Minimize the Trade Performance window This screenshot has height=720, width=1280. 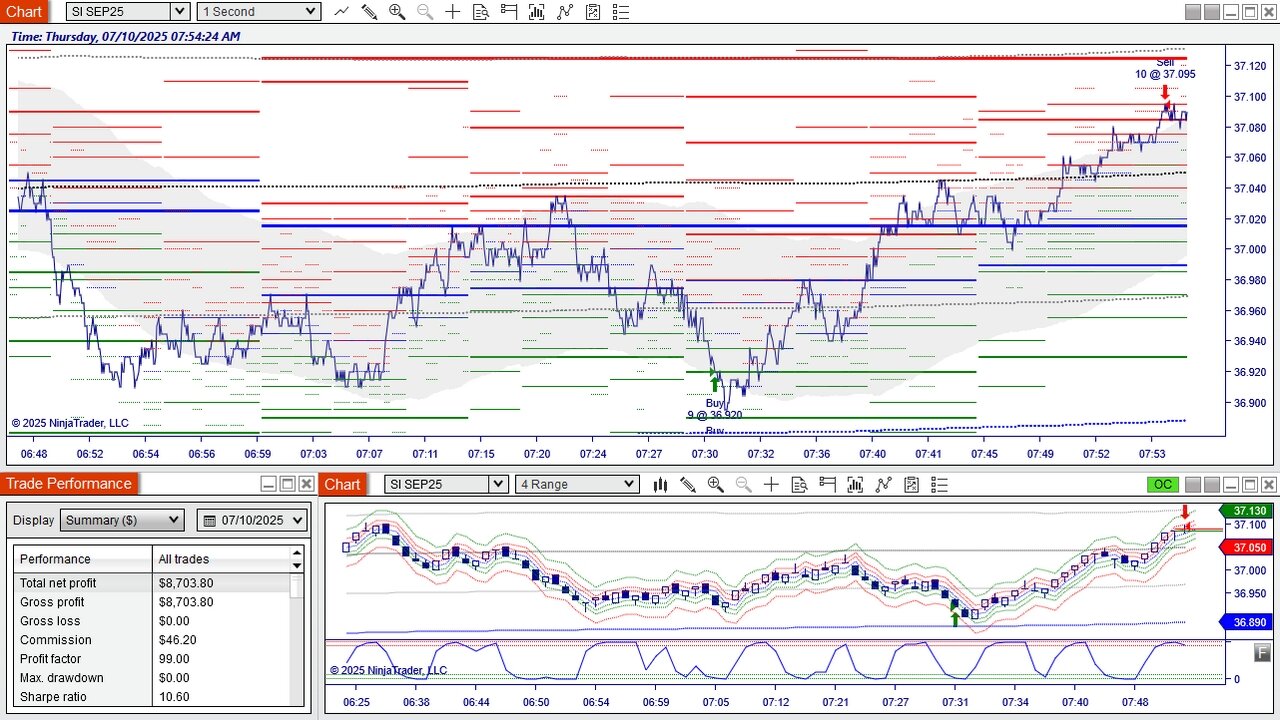(269, 484)
